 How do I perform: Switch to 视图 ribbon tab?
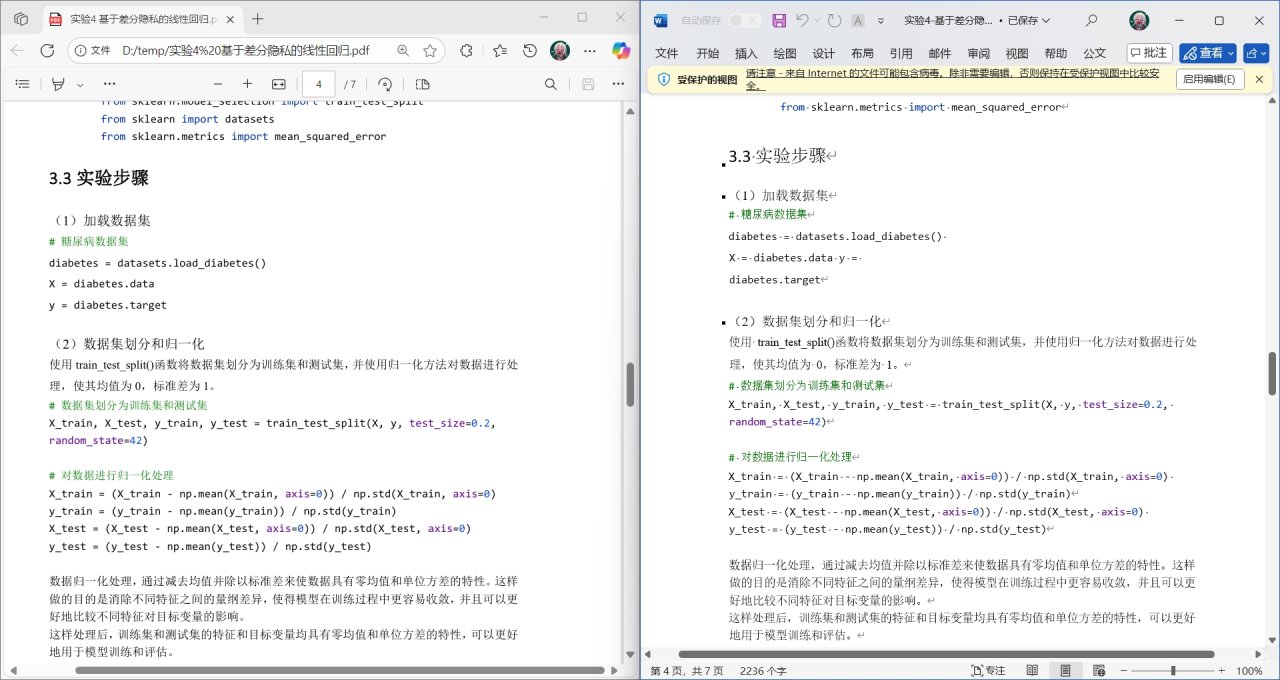click(1017, 53)
